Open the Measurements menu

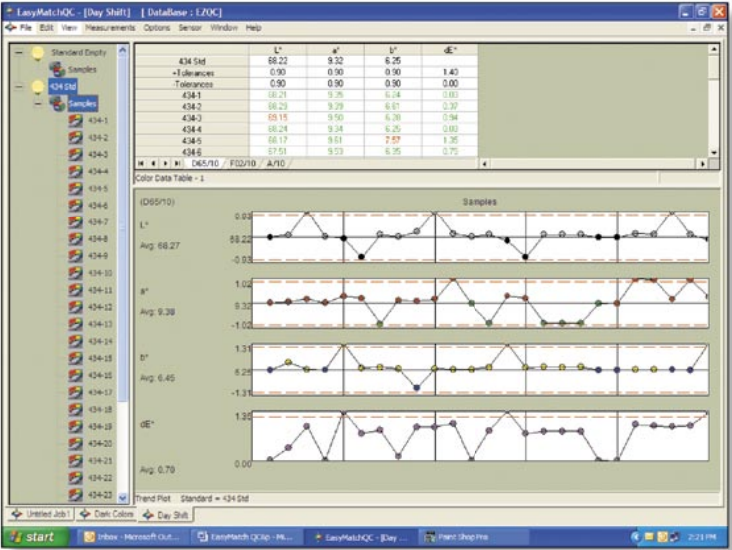(x=110, y=28)
